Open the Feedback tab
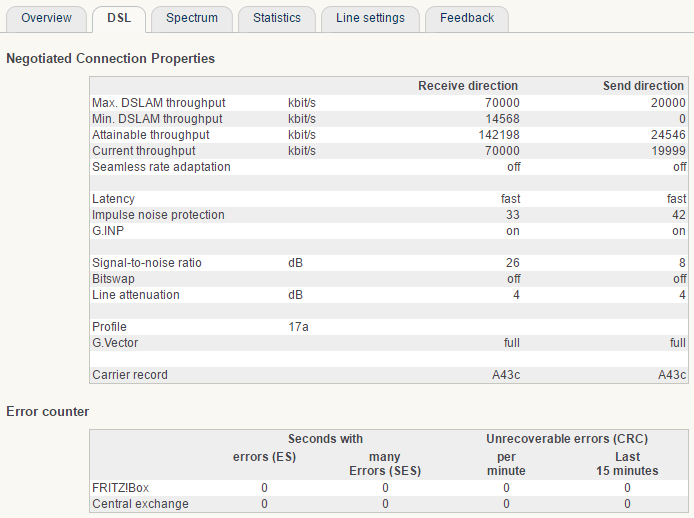The height and width of the screenshot is (518, 694). point(466,18)
